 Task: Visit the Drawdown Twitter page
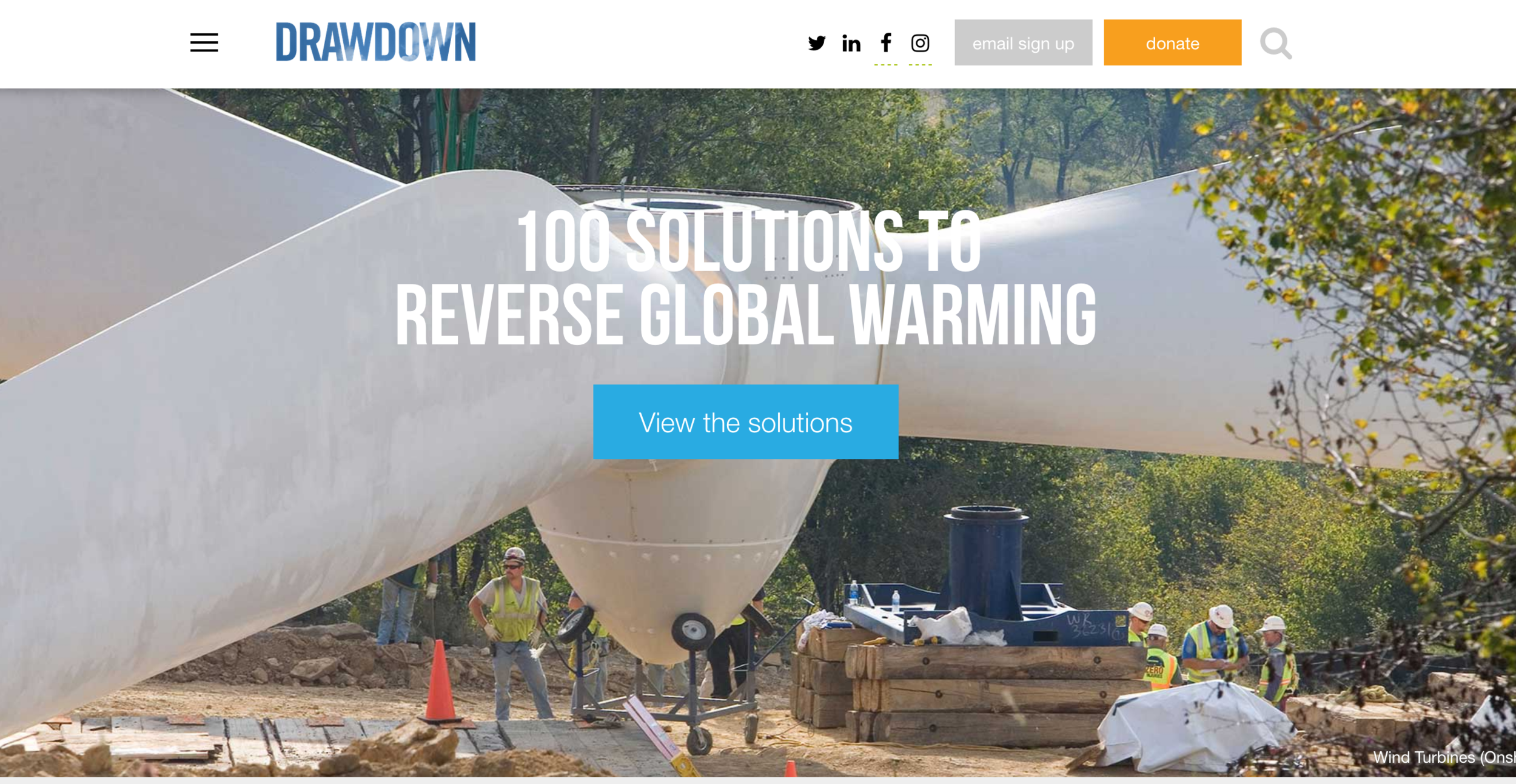[817, 43]
